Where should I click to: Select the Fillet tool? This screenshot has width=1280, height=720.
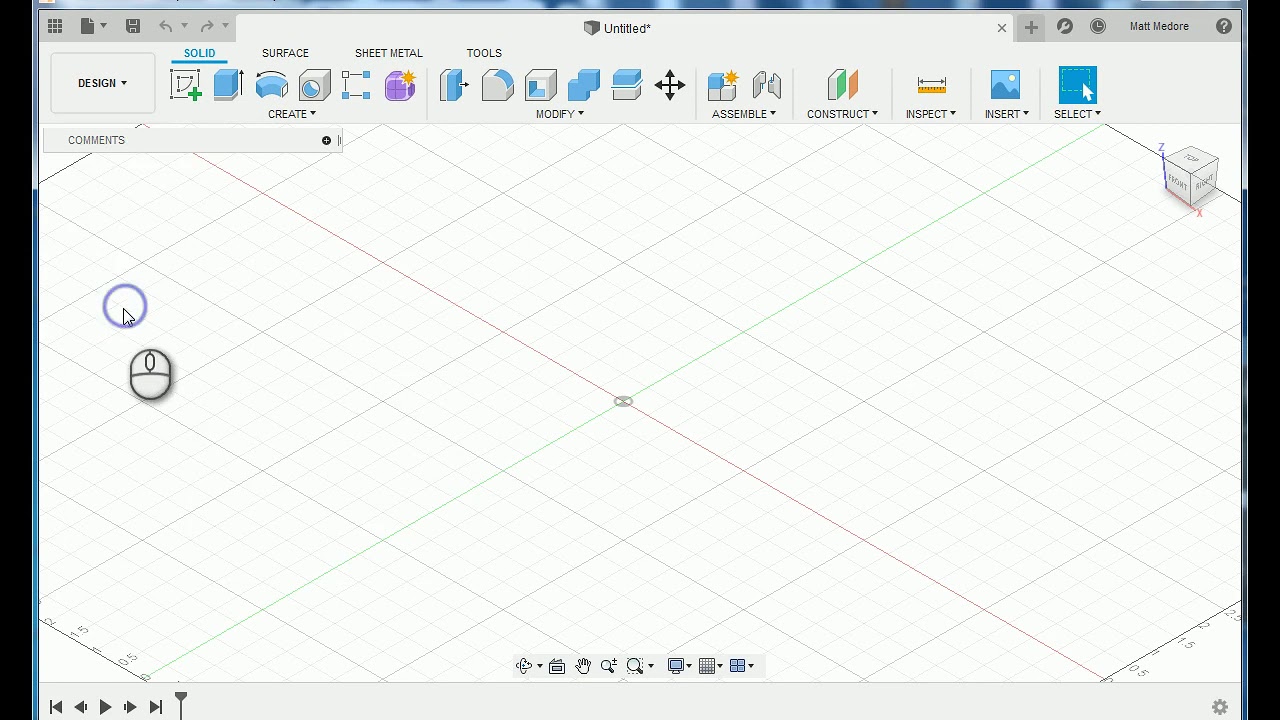coord(497,85)
